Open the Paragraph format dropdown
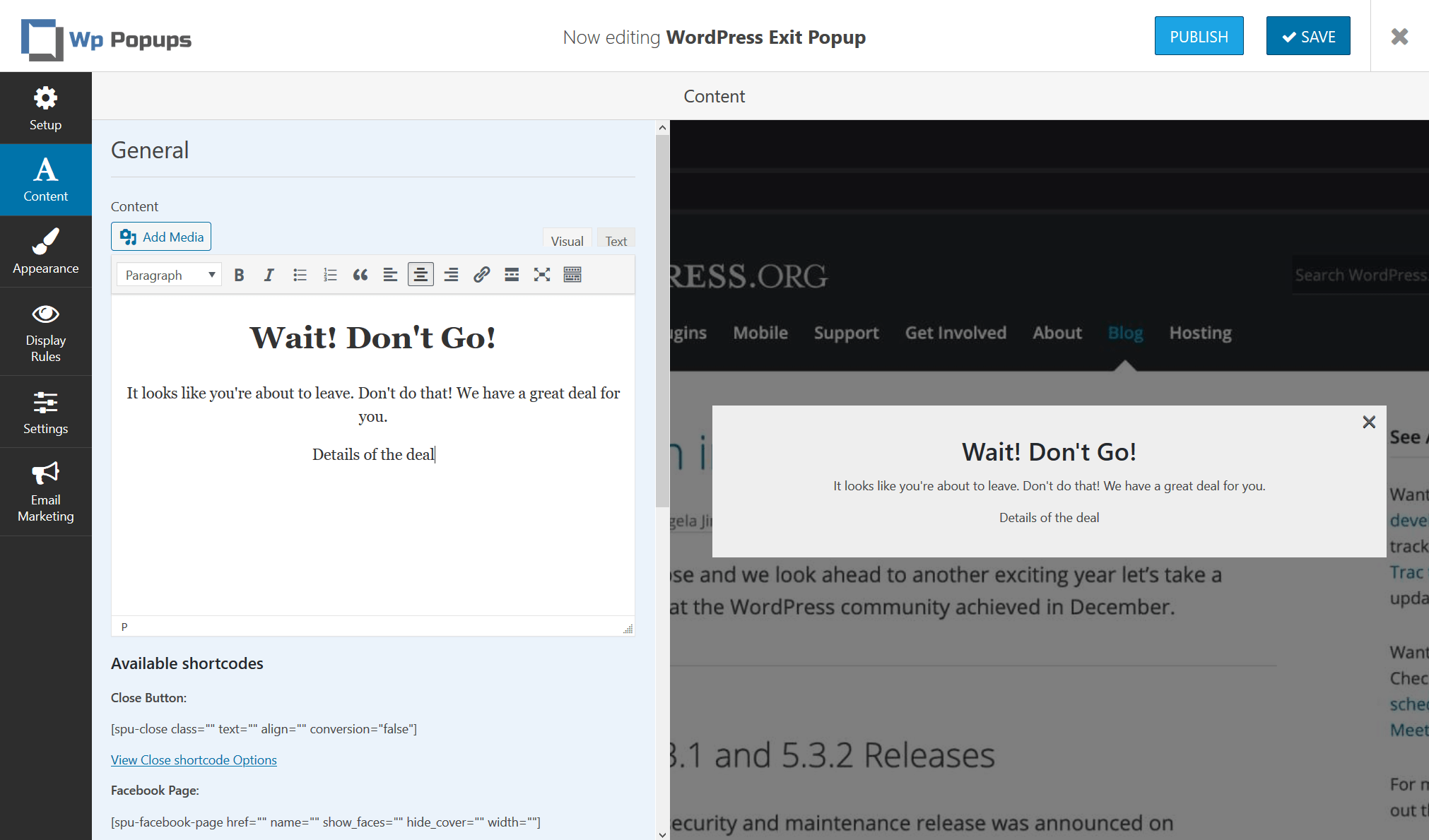This screenshot has height=840, width=1429. pyautogui.click(x=168, y=274)
